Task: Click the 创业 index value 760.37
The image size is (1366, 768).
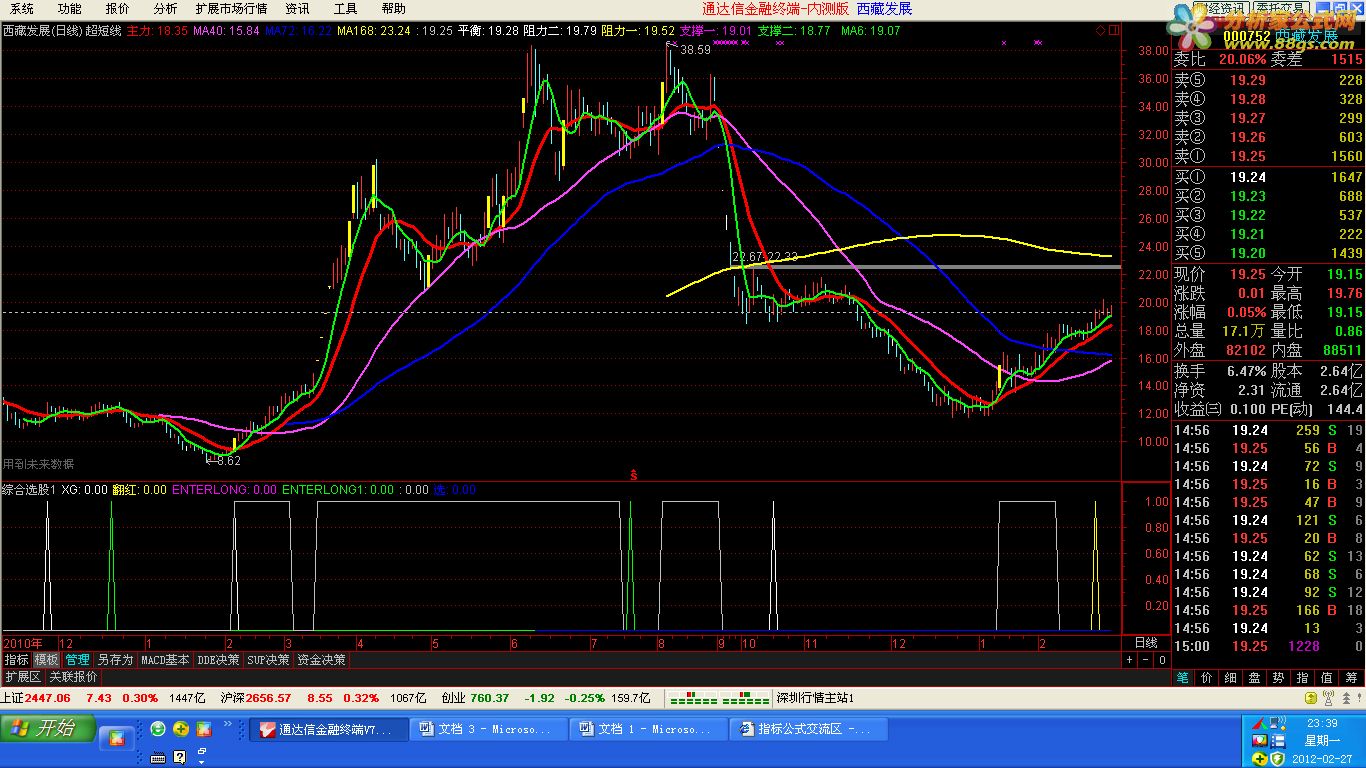Action: 490,698
